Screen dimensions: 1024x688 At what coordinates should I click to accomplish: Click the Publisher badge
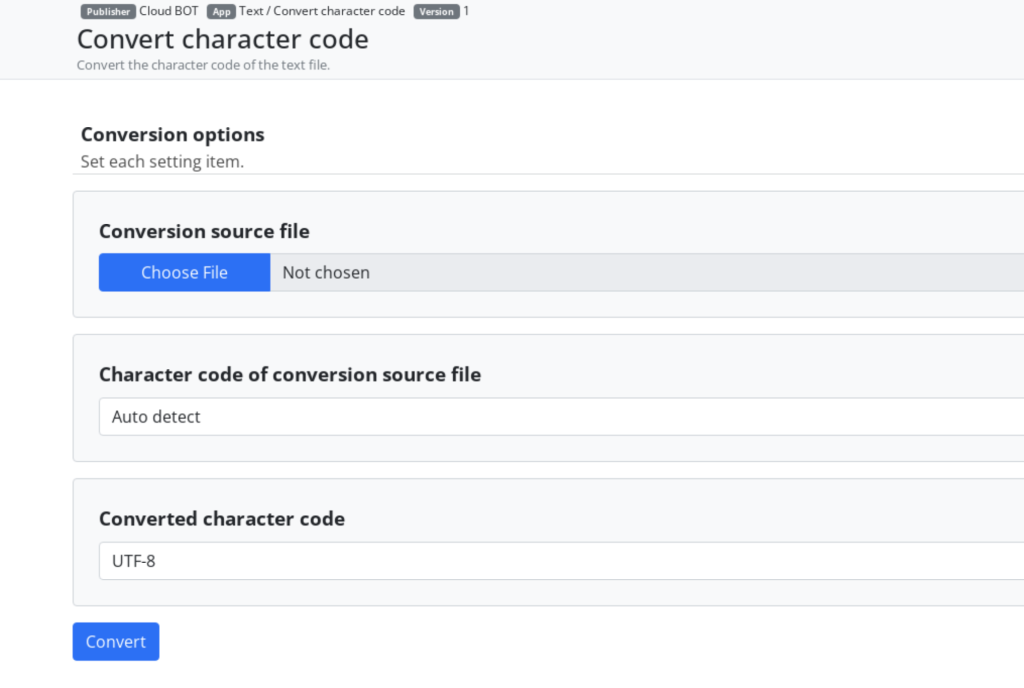[x=108, y=12]
